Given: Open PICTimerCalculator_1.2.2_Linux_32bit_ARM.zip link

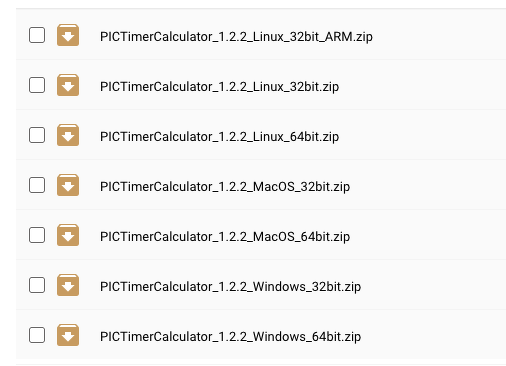Looking at the screenshot, I should tap(236, 37).
